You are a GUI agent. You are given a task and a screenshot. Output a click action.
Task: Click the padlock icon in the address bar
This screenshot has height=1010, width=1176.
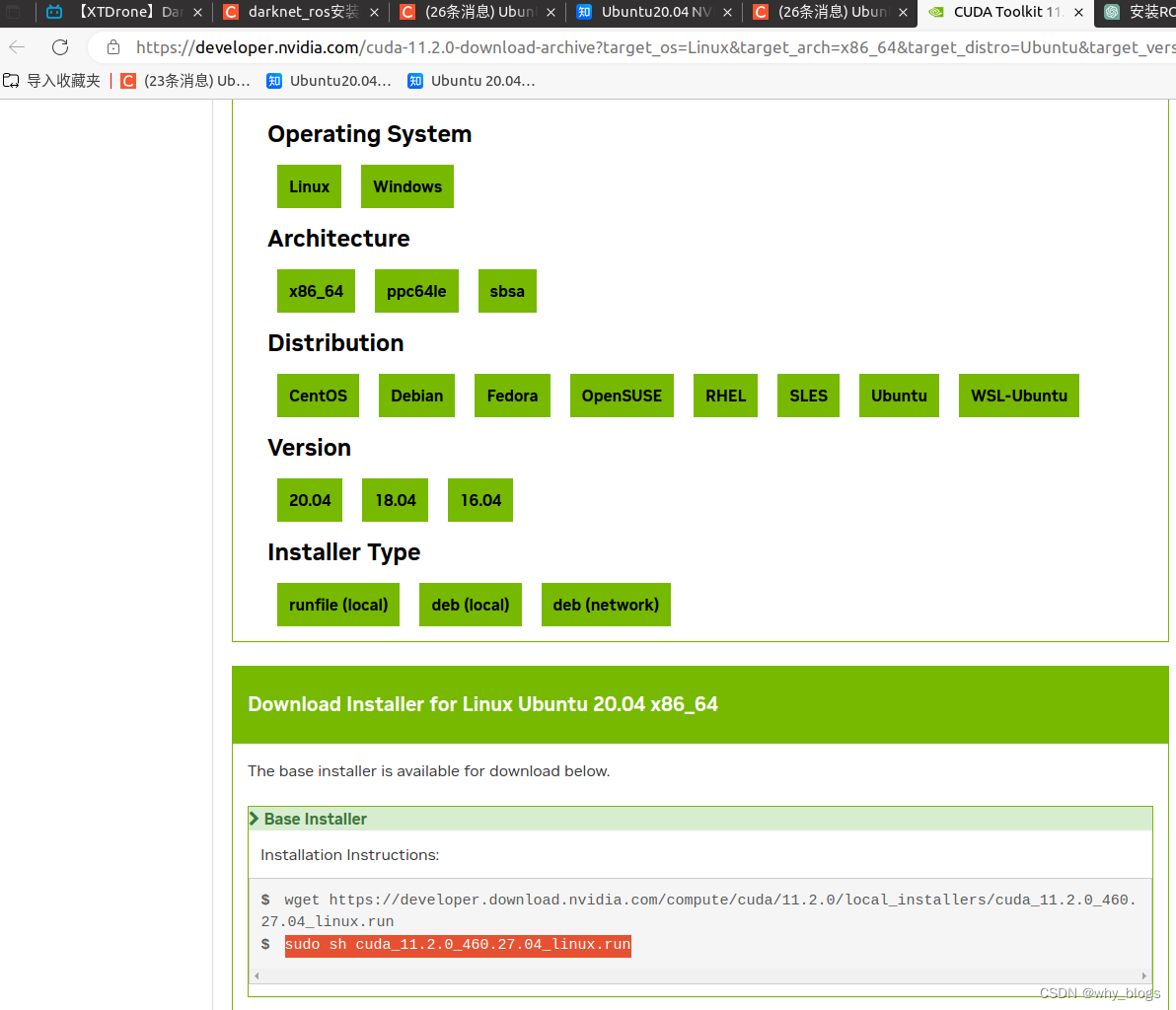tap(112, 46)
